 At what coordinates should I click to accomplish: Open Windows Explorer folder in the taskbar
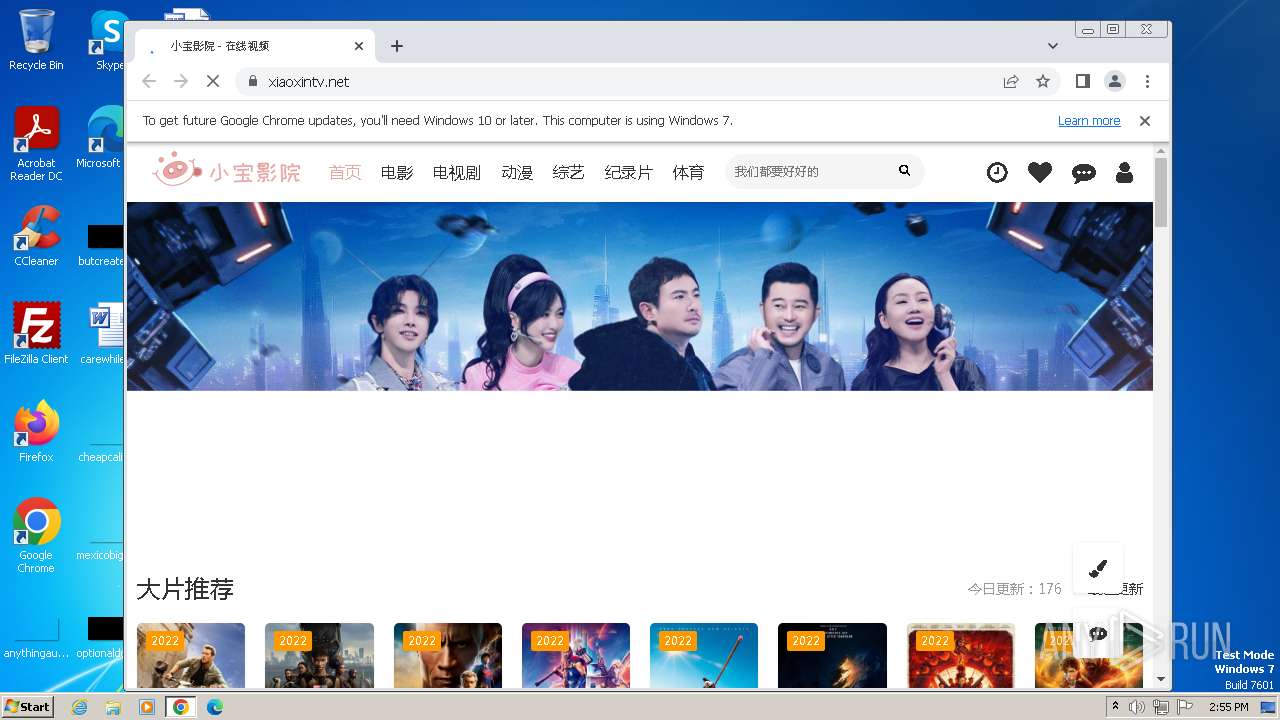coord(113,707)
